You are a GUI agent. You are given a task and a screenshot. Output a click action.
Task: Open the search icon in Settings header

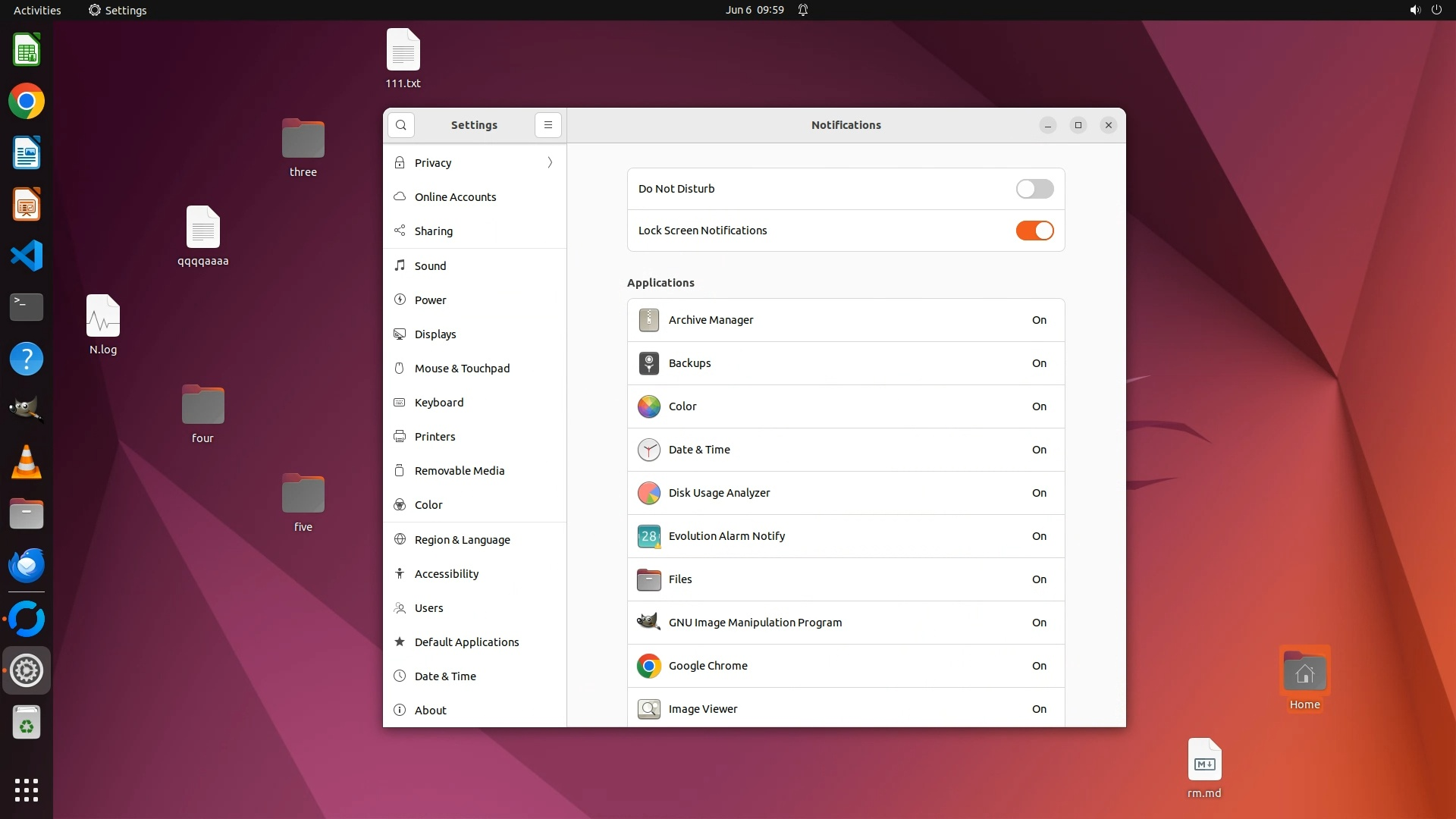[x=400, y=125]
